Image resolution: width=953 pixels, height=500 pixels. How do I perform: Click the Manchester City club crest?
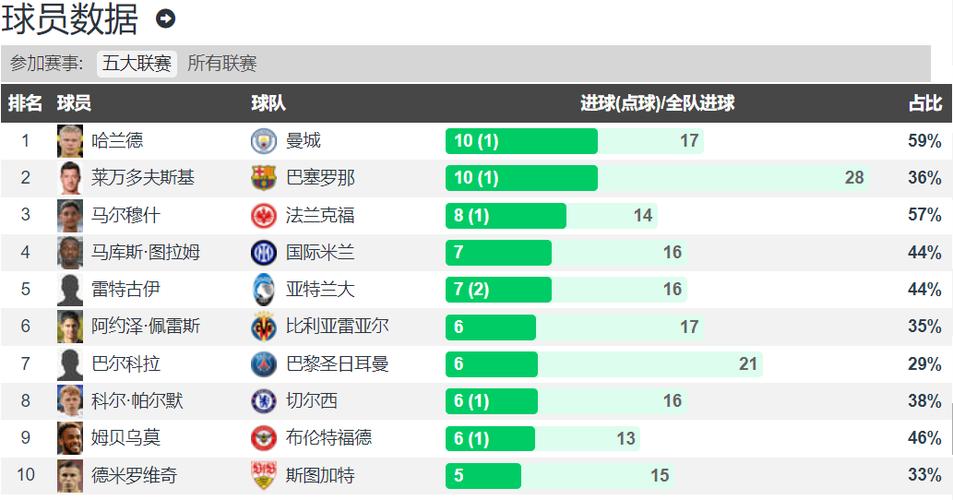[x=263, y=141]
